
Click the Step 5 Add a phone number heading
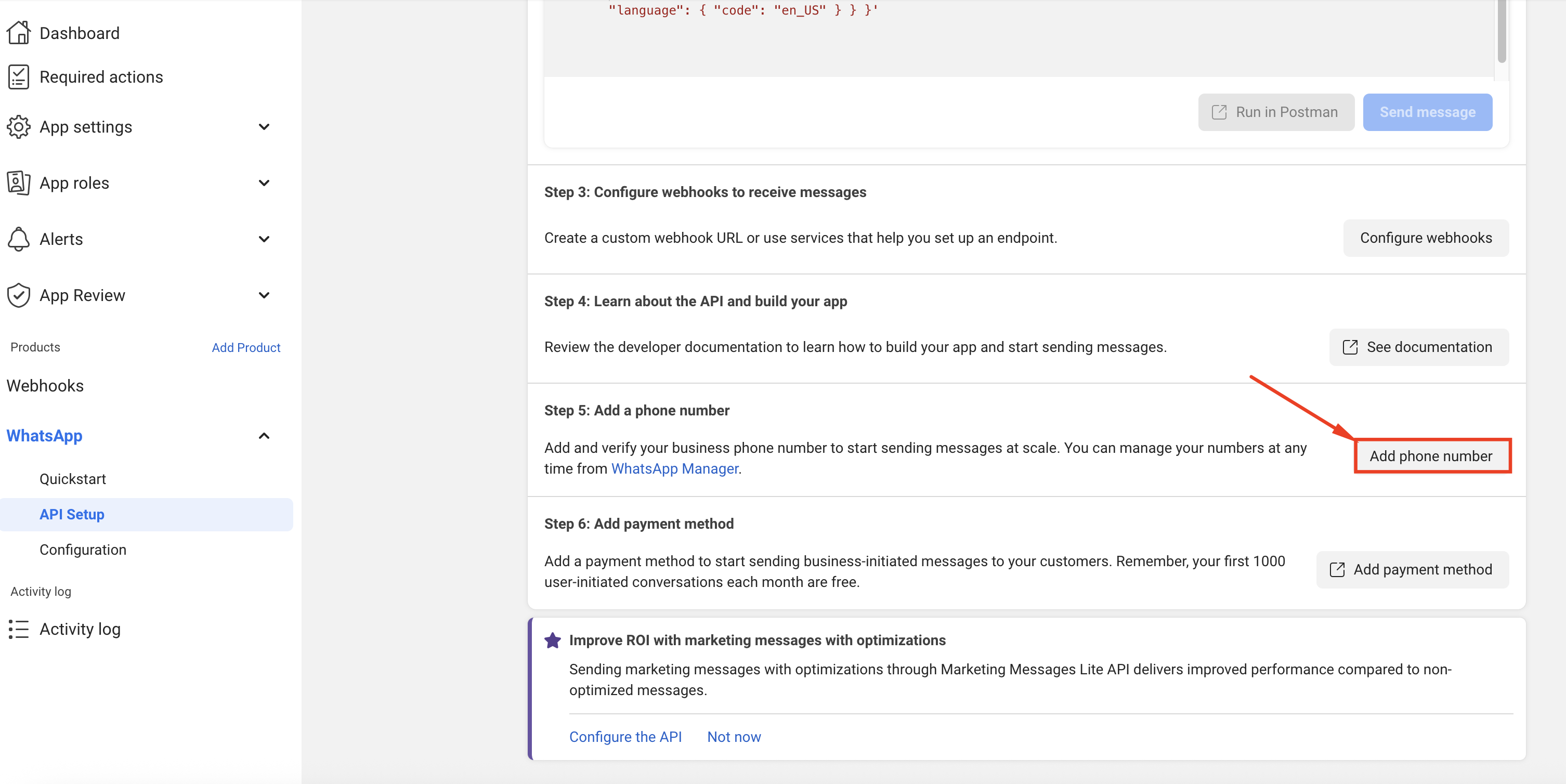pos(636,410)
